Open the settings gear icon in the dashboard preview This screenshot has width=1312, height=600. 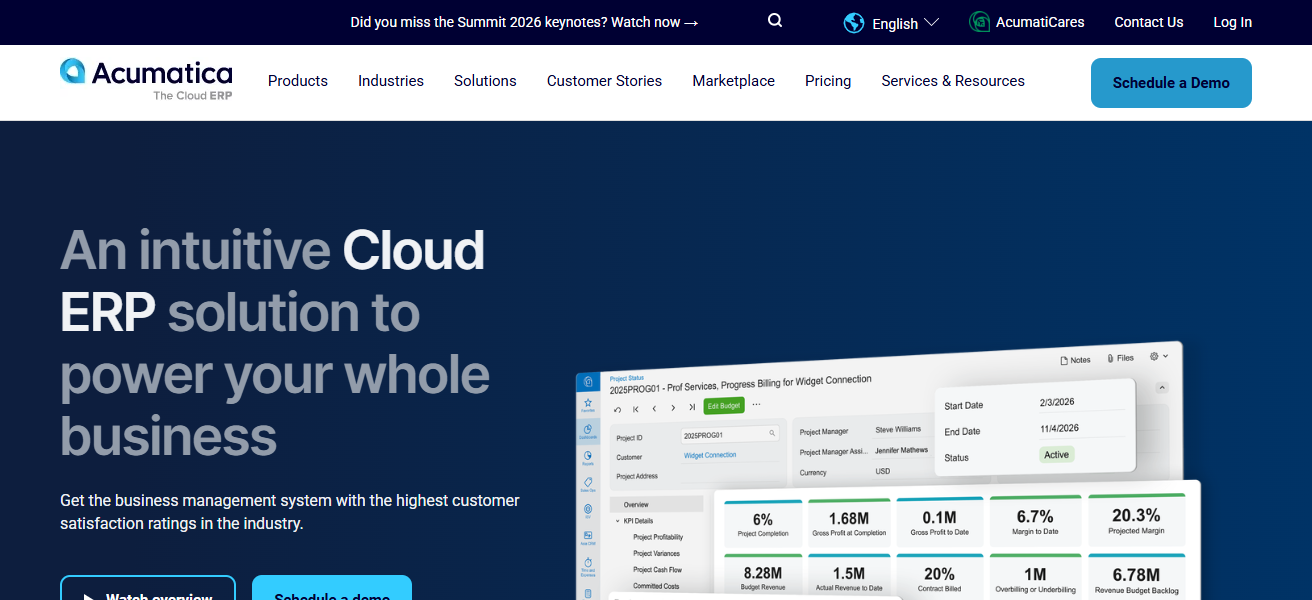click(1153, 356)
